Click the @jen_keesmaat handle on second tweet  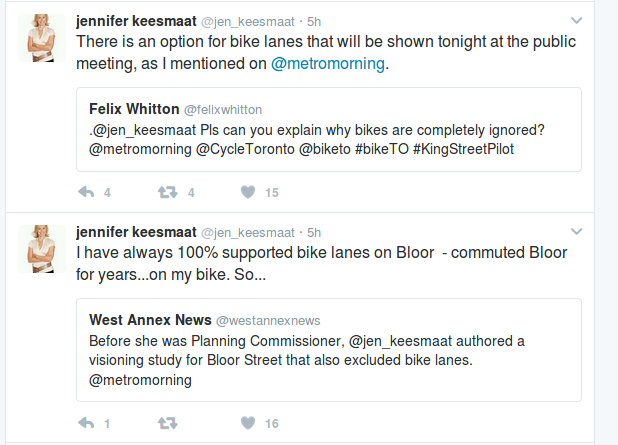247,232
